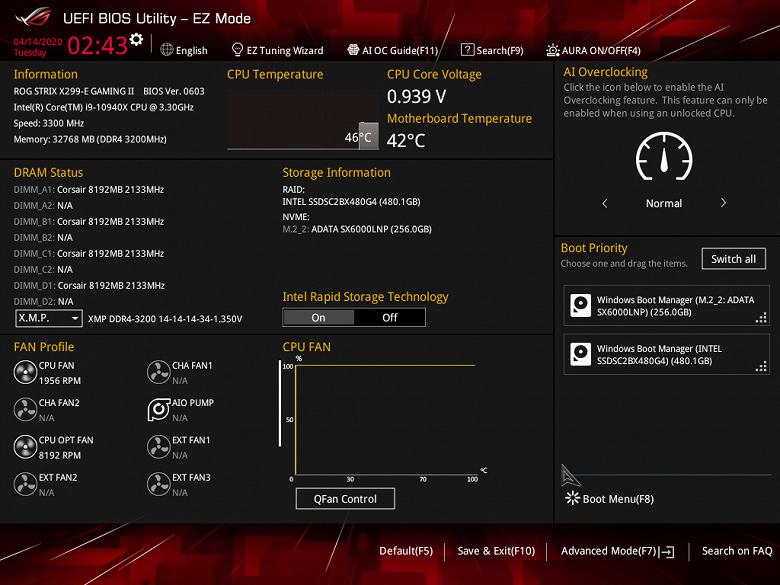Click the Search question mark icon
This screenshot has width=780, height=585.
(x=467, y=50)
